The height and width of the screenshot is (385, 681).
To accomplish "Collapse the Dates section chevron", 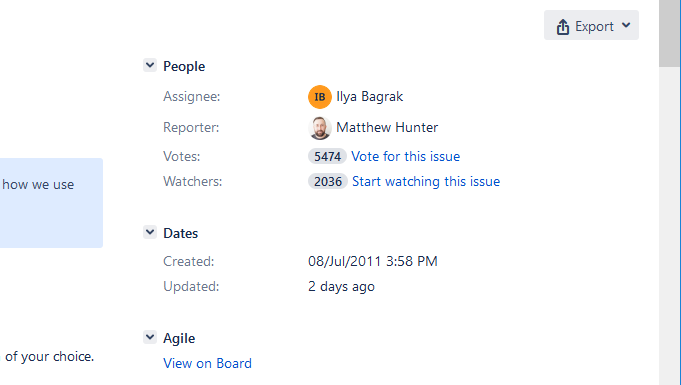I will click(x=150, y=232).
